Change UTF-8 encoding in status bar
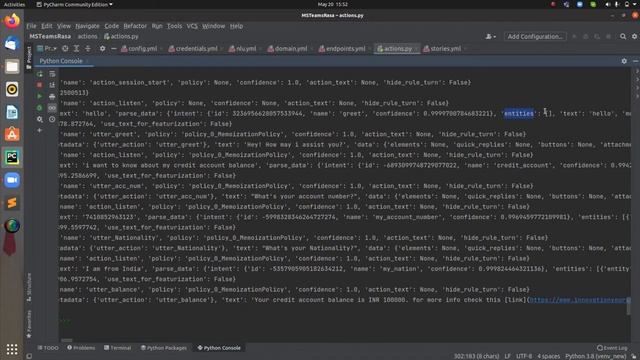 [x=524, y=356]
